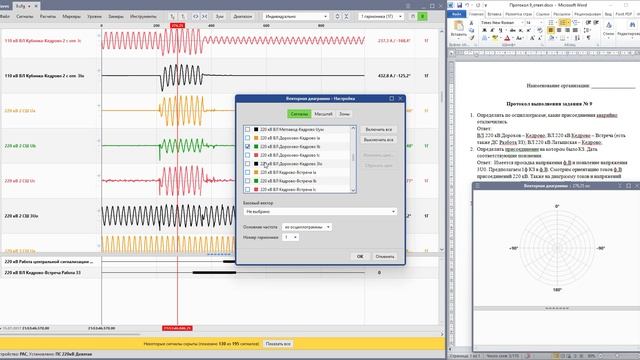The image size is (640, 360).
Task: Open the Номер гармоники dropdown
Action: point(290,237)
